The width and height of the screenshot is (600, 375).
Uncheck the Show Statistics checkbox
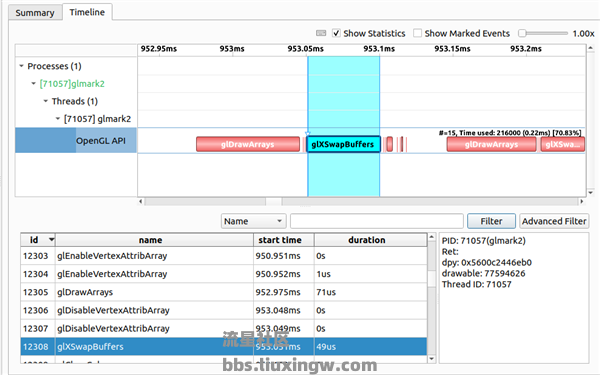[336, 33]
